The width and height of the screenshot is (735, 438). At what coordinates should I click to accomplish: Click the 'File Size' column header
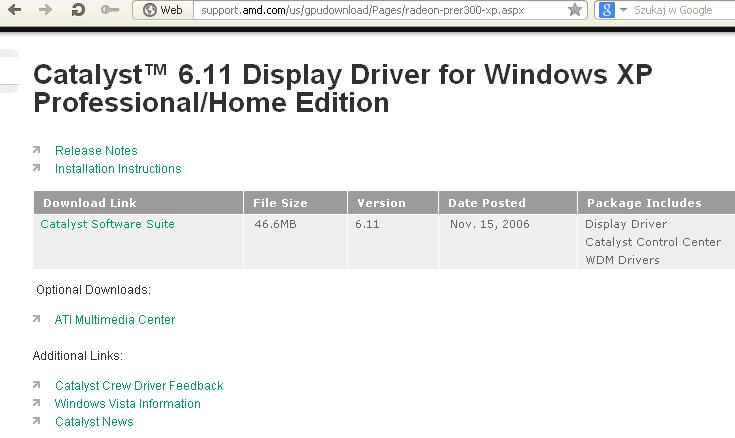295,203
